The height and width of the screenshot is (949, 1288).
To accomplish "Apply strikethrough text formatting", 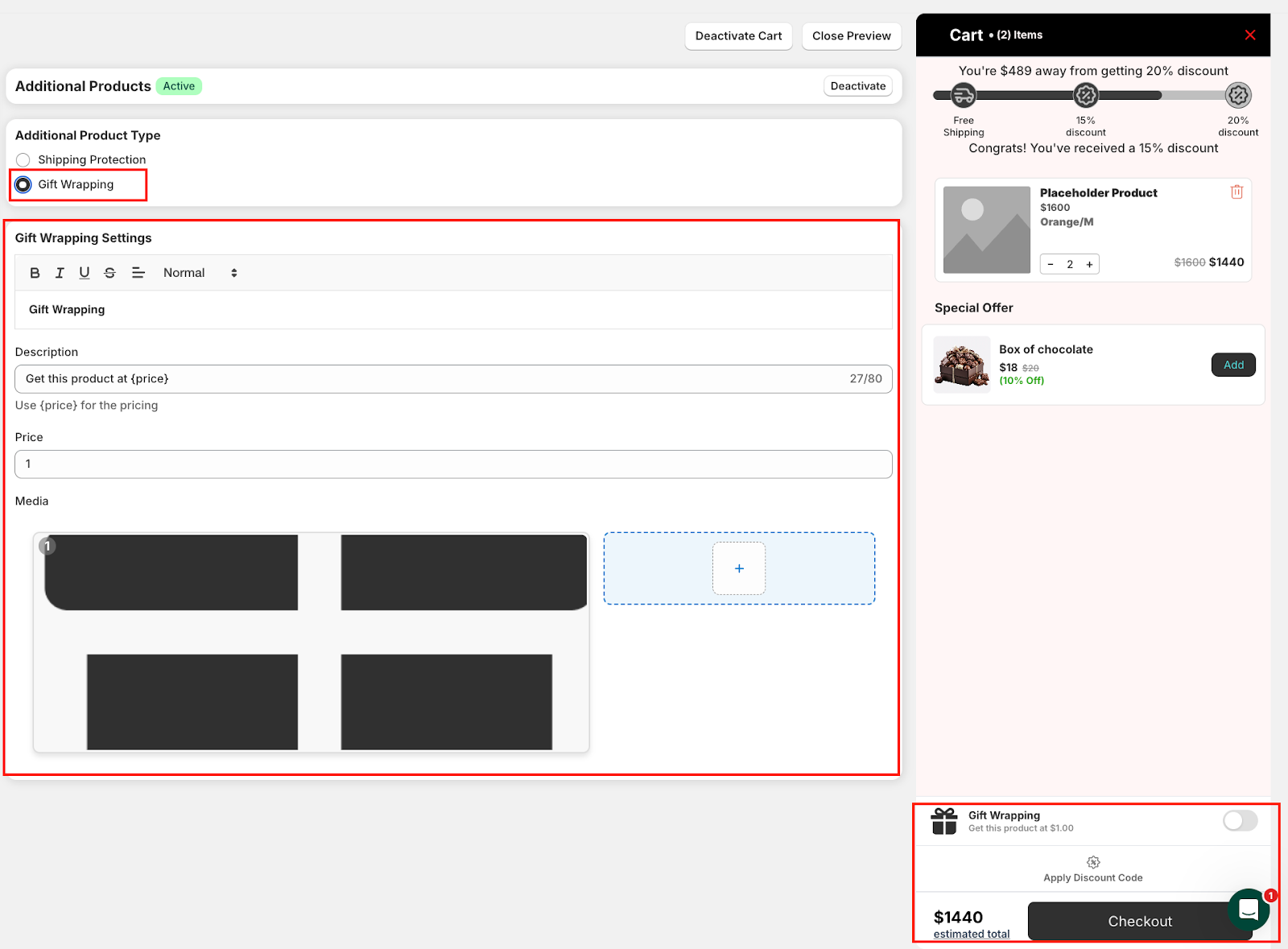I will point(109,273).
